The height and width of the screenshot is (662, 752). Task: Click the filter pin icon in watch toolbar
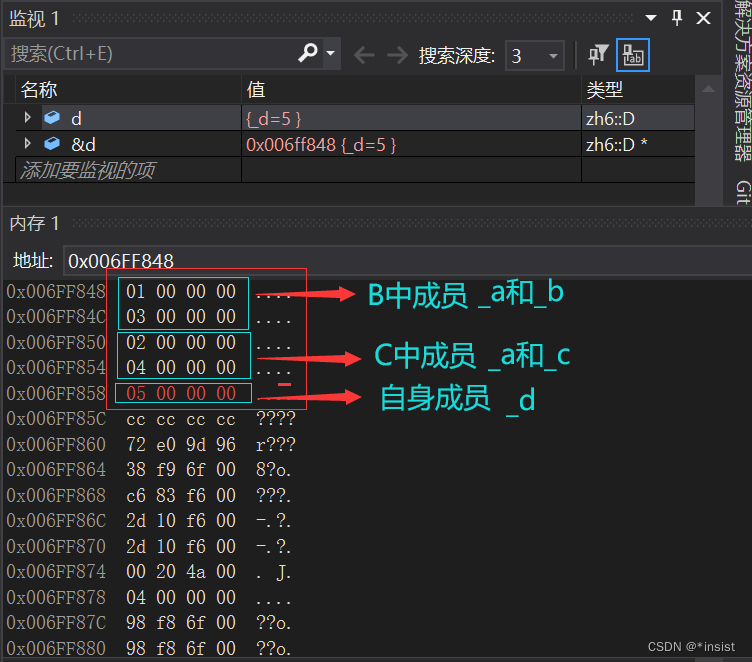pyautogui.click(x=598, y=55)
